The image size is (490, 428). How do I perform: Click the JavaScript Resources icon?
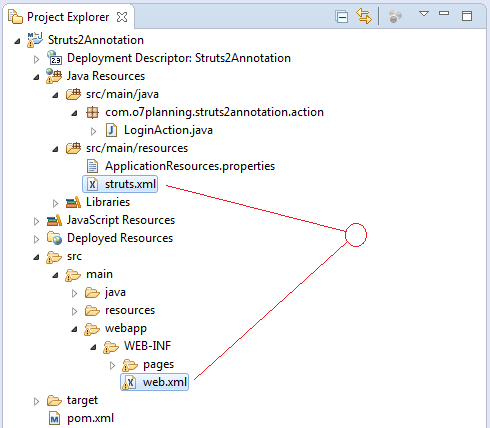pos(54,220)
